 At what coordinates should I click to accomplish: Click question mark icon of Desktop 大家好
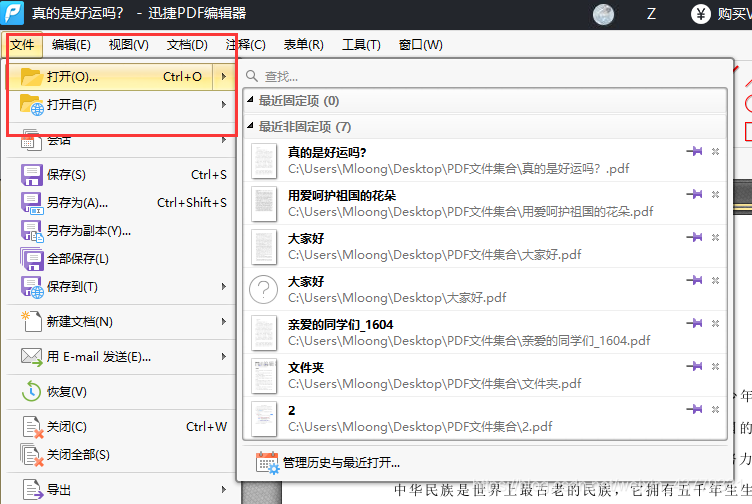264,290
